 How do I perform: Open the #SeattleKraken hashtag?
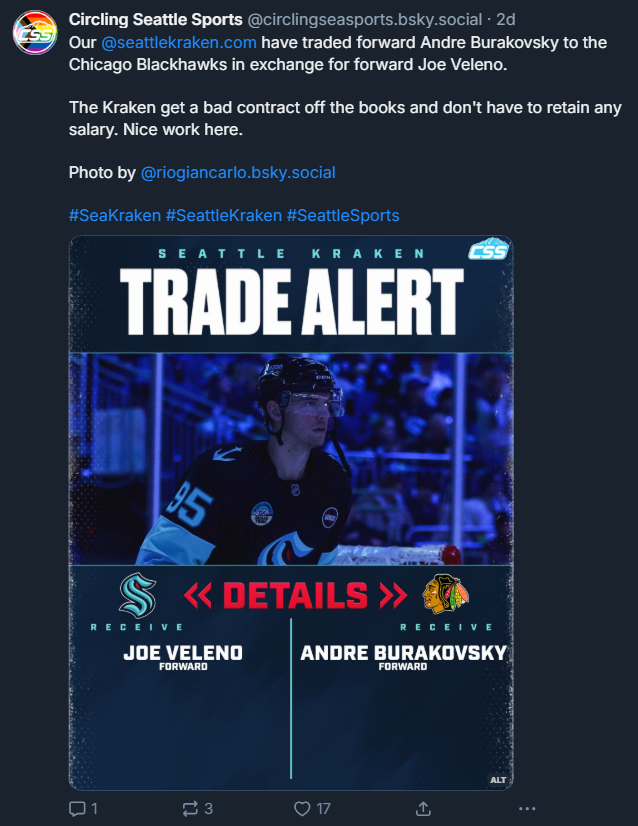[224, 215]
